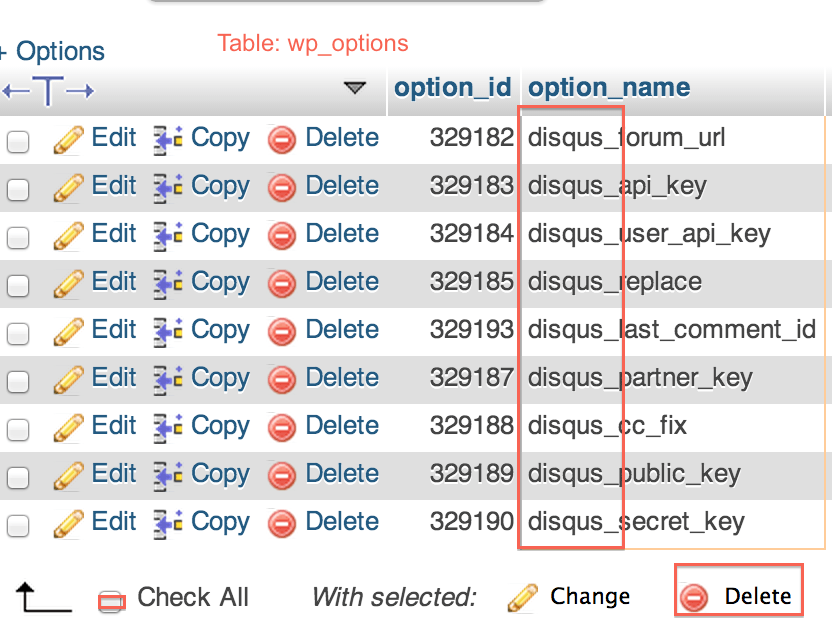This screenshot has width=832, height=632.
Task: Click the pencil icon for disqus_user_api_key
Action: coord(68,236)
